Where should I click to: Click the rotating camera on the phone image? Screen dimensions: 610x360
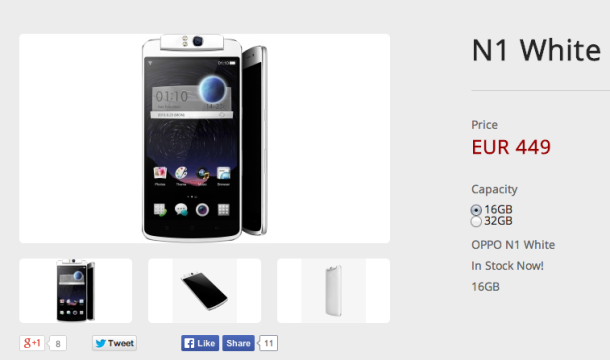point(198,40)
